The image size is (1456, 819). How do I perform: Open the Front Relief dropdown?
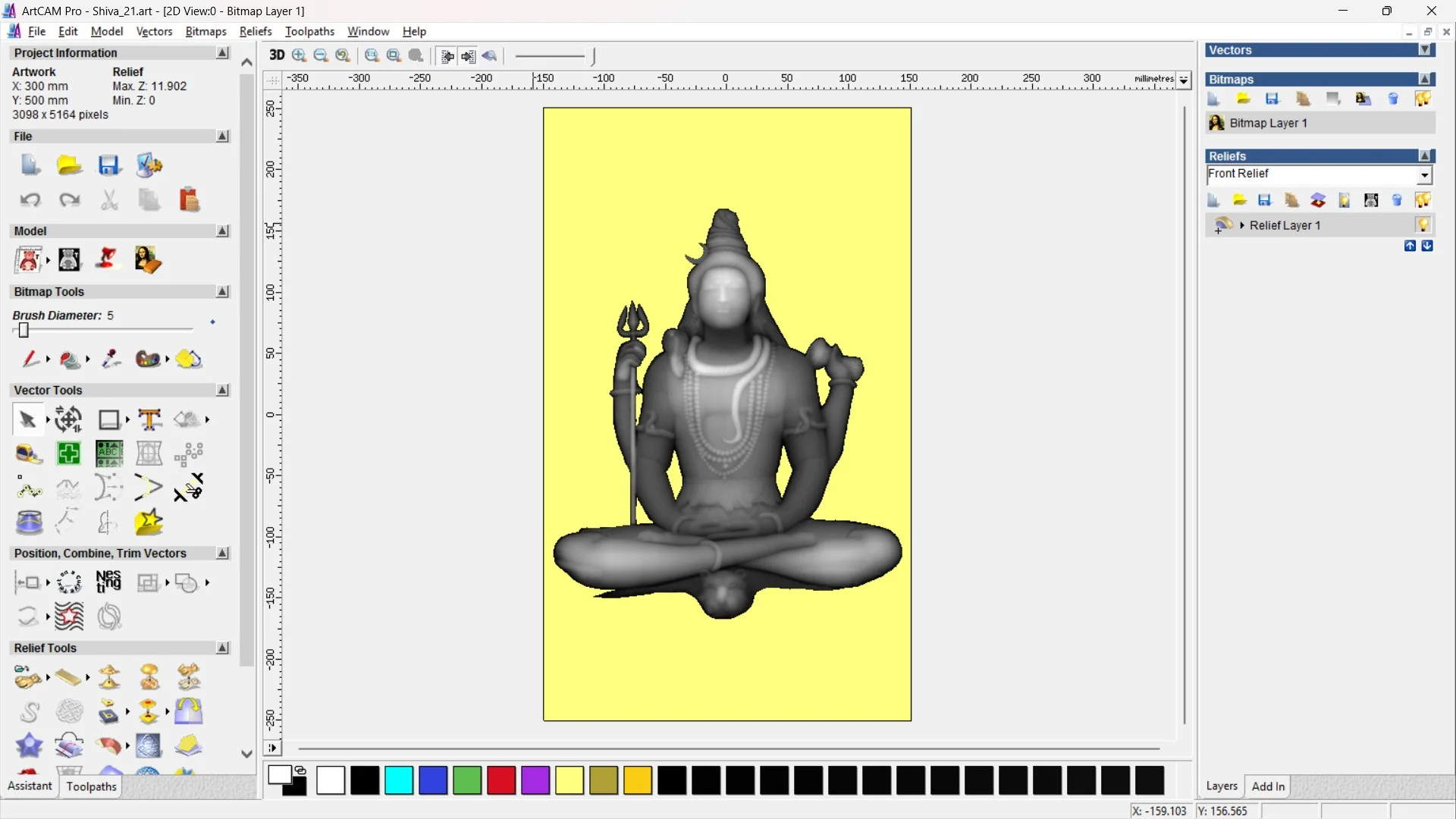(x=1425, y=174)
